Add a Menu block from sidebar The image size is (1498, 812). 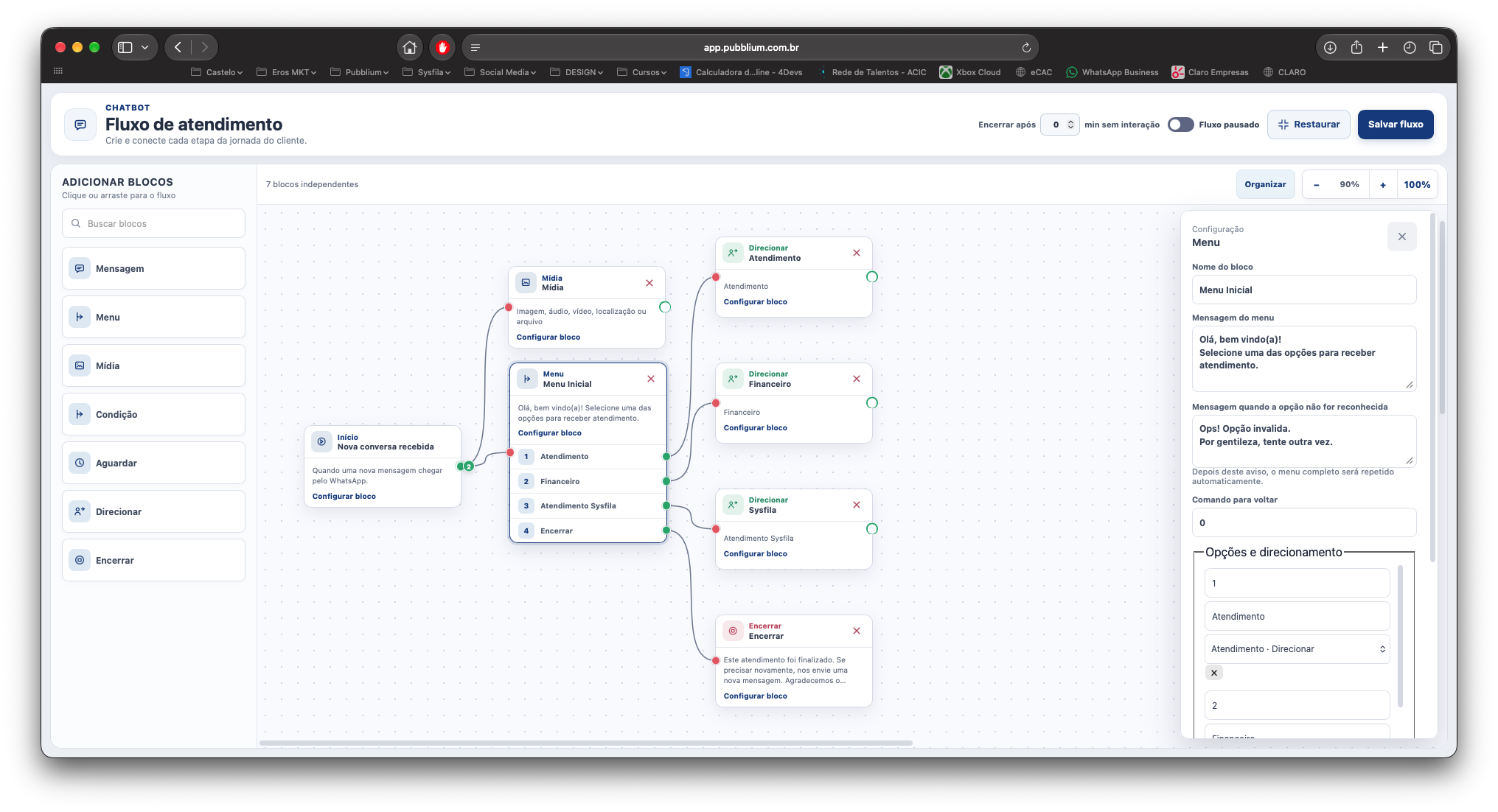pos(153,317)
